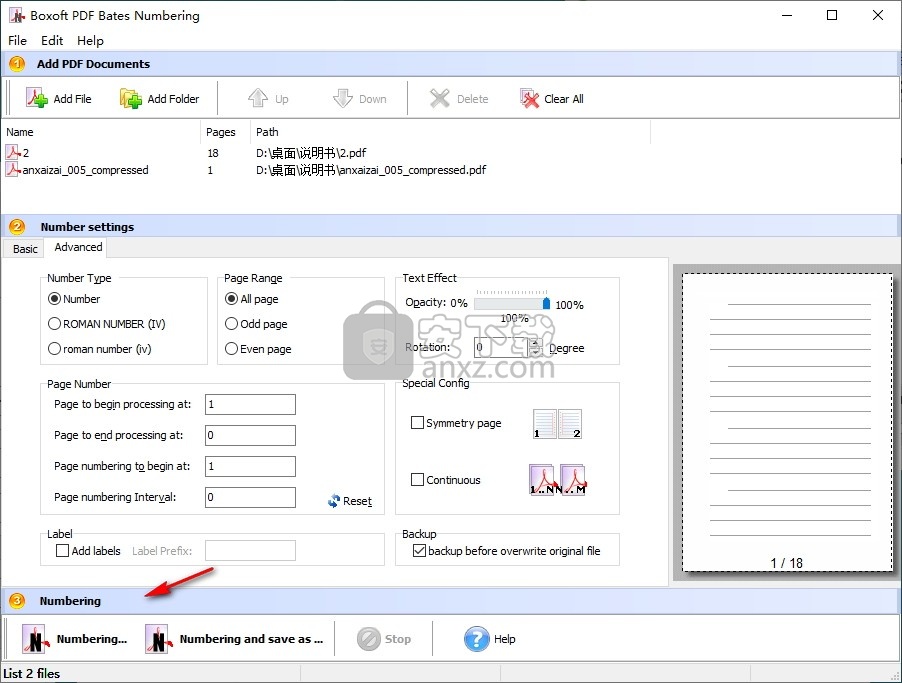Open Help from the bottom toolbar
The image size is (902, 683).
tap(490, 639)
